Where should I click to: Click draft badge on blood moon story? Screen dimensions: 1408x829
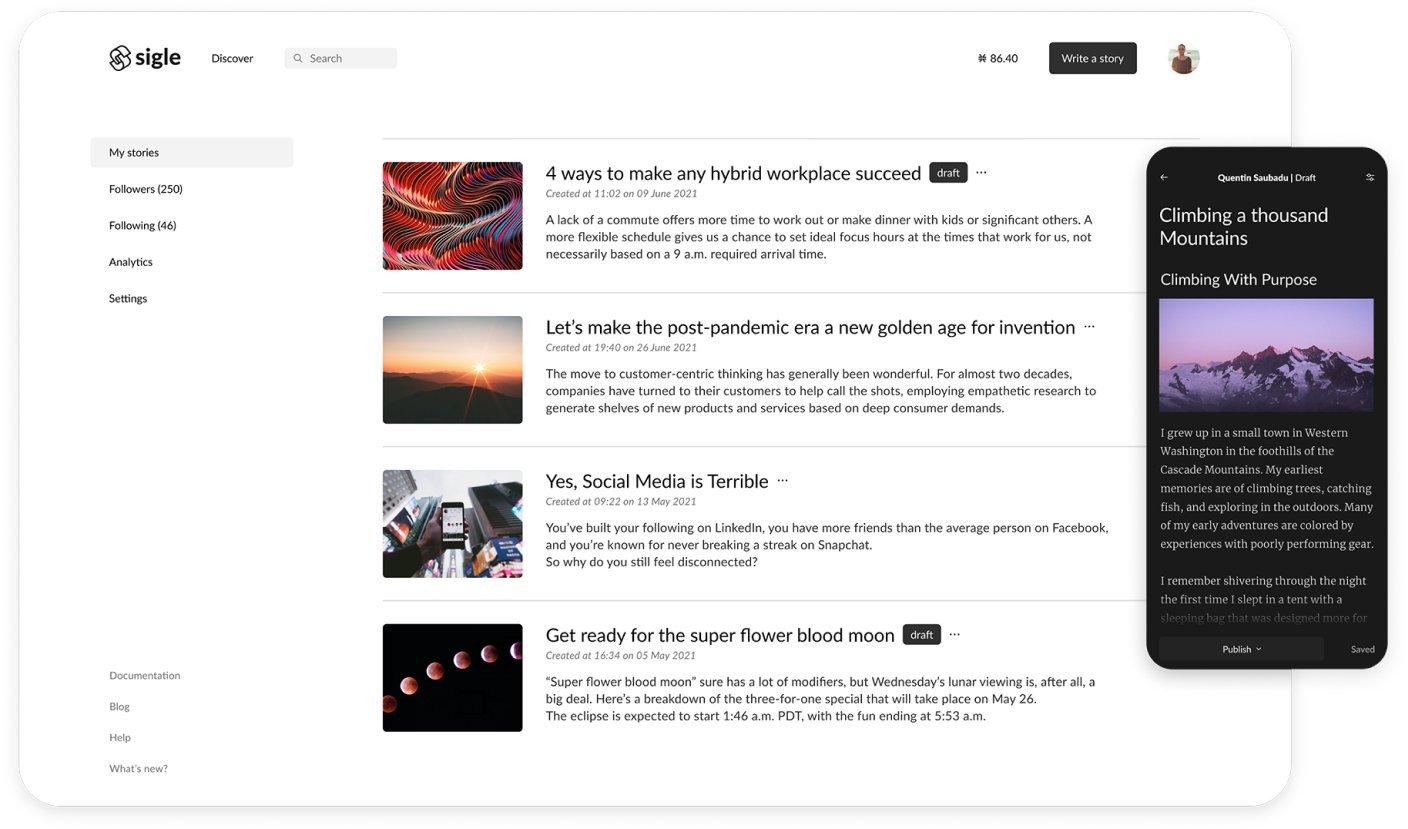(x=922, y=634)
